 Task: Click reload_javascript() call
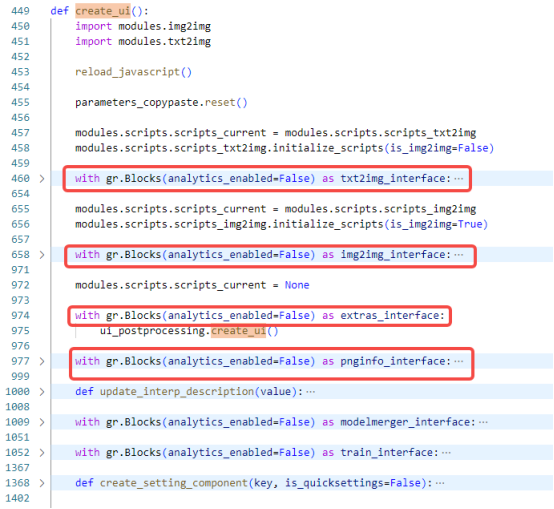pos(134,72)
